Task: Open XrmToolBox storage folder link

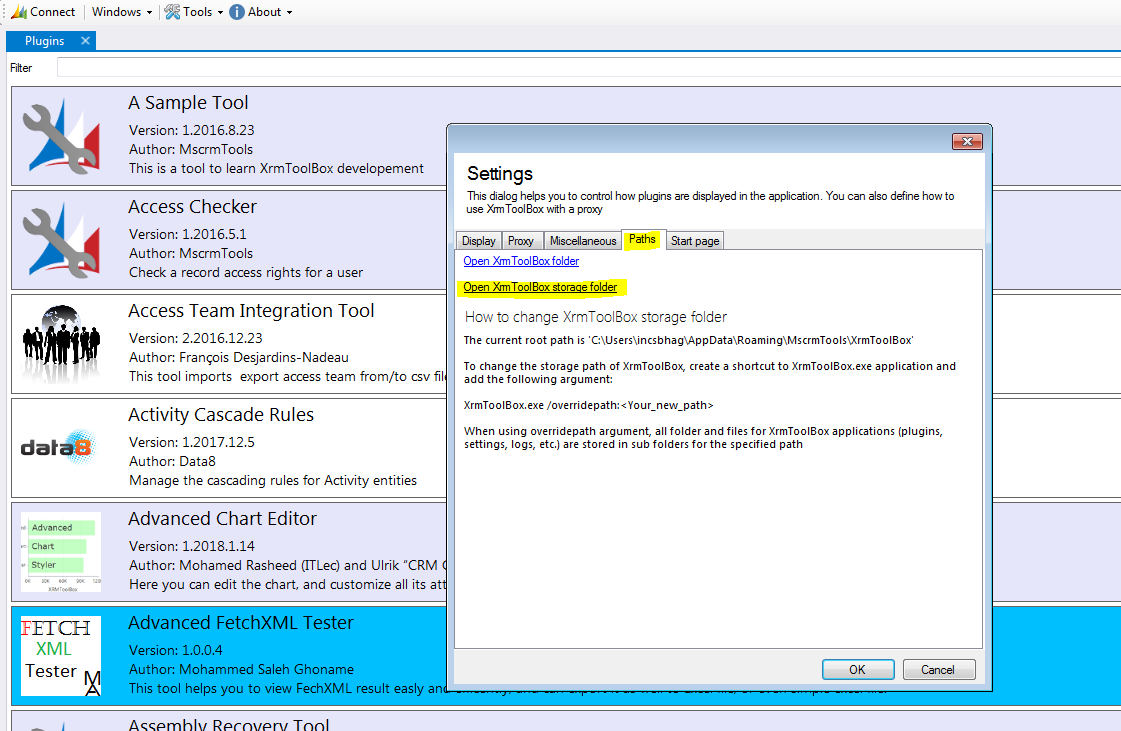Action: tap(540, 287)
